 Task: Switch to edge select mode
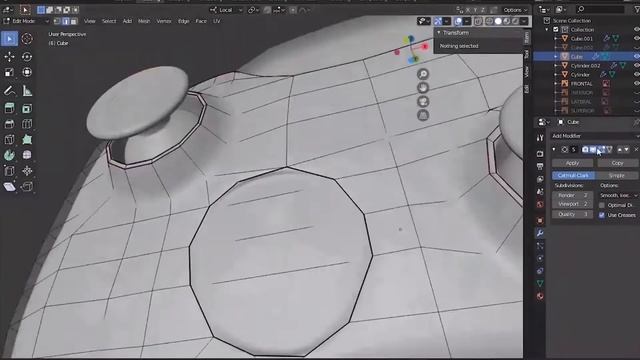click(66, 21)
